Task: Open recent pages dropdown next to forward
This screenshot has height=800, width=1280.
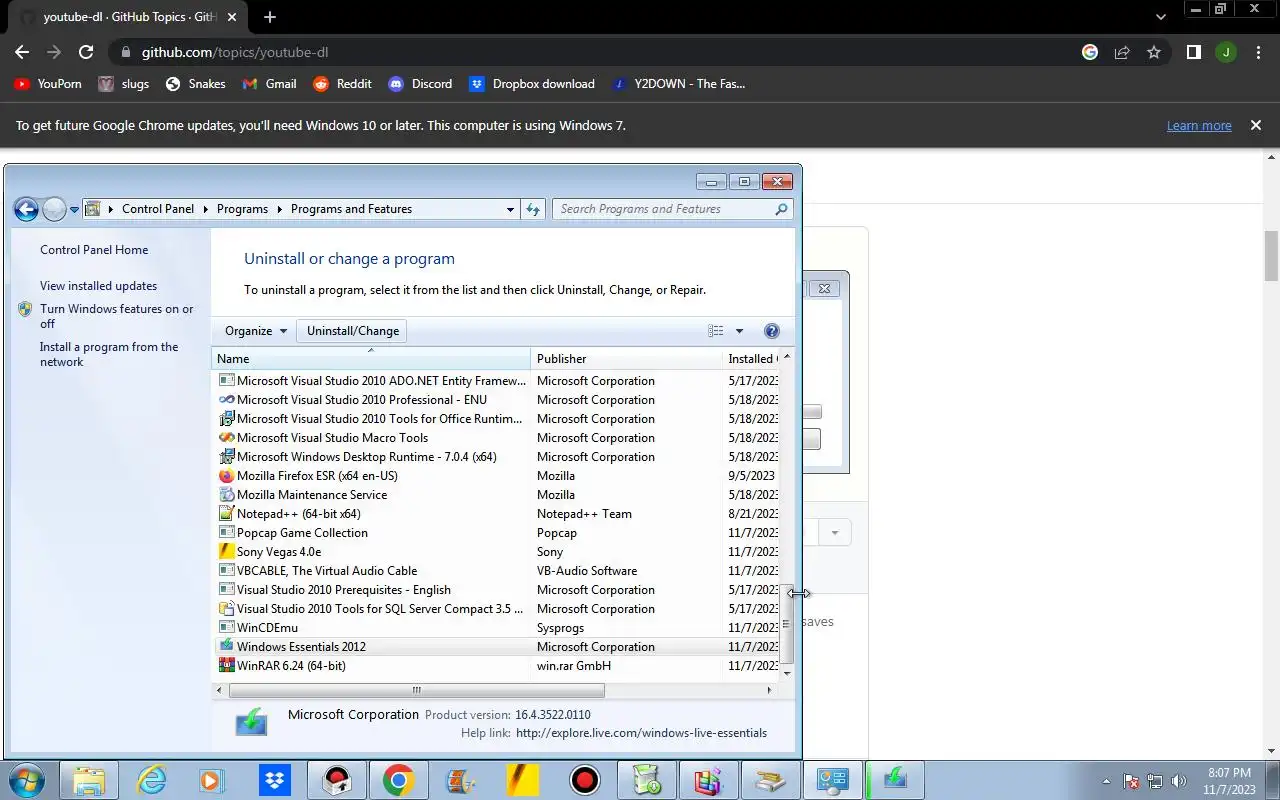Action: [x=74, y=209]
